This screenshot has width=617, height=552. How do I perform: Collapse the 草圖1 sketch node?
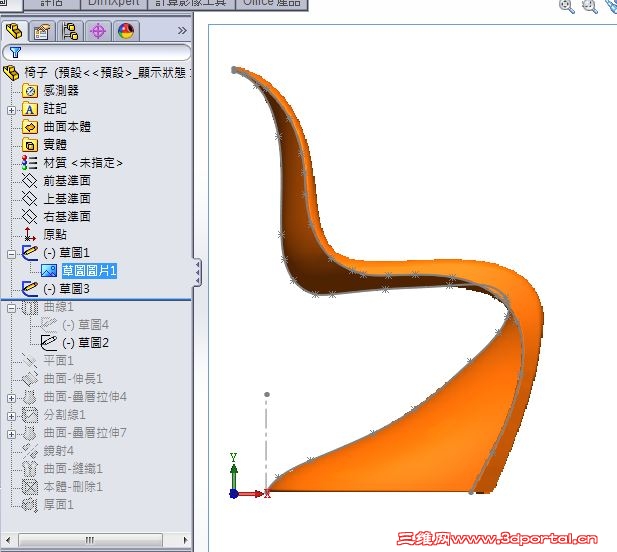point(11,254)
